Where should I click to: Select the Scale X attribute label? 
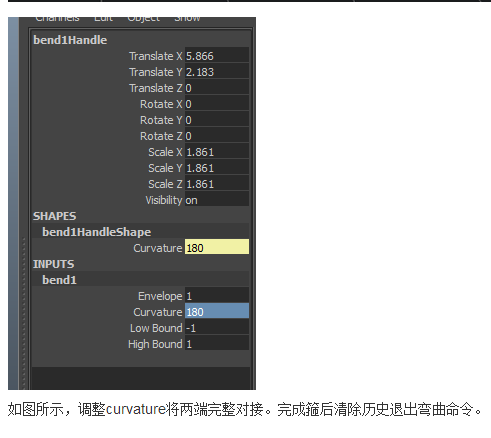click(x=165, y=152)
